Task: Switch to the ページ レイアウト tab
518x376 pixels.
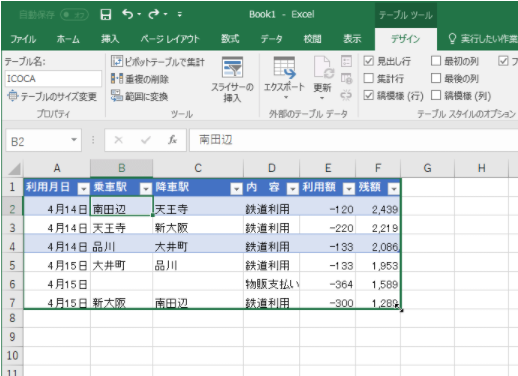Action: click(x=170, y=39)
